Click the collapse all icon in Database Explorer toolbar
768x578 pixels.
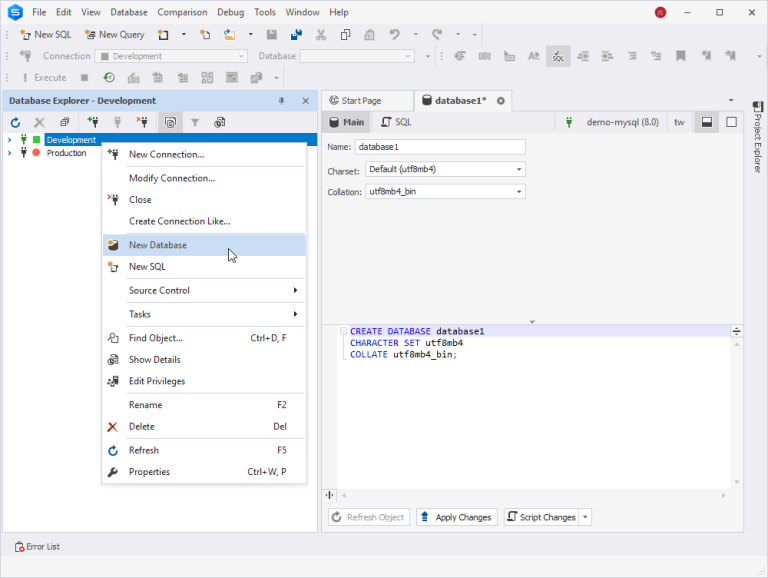[x=65, y=122]
